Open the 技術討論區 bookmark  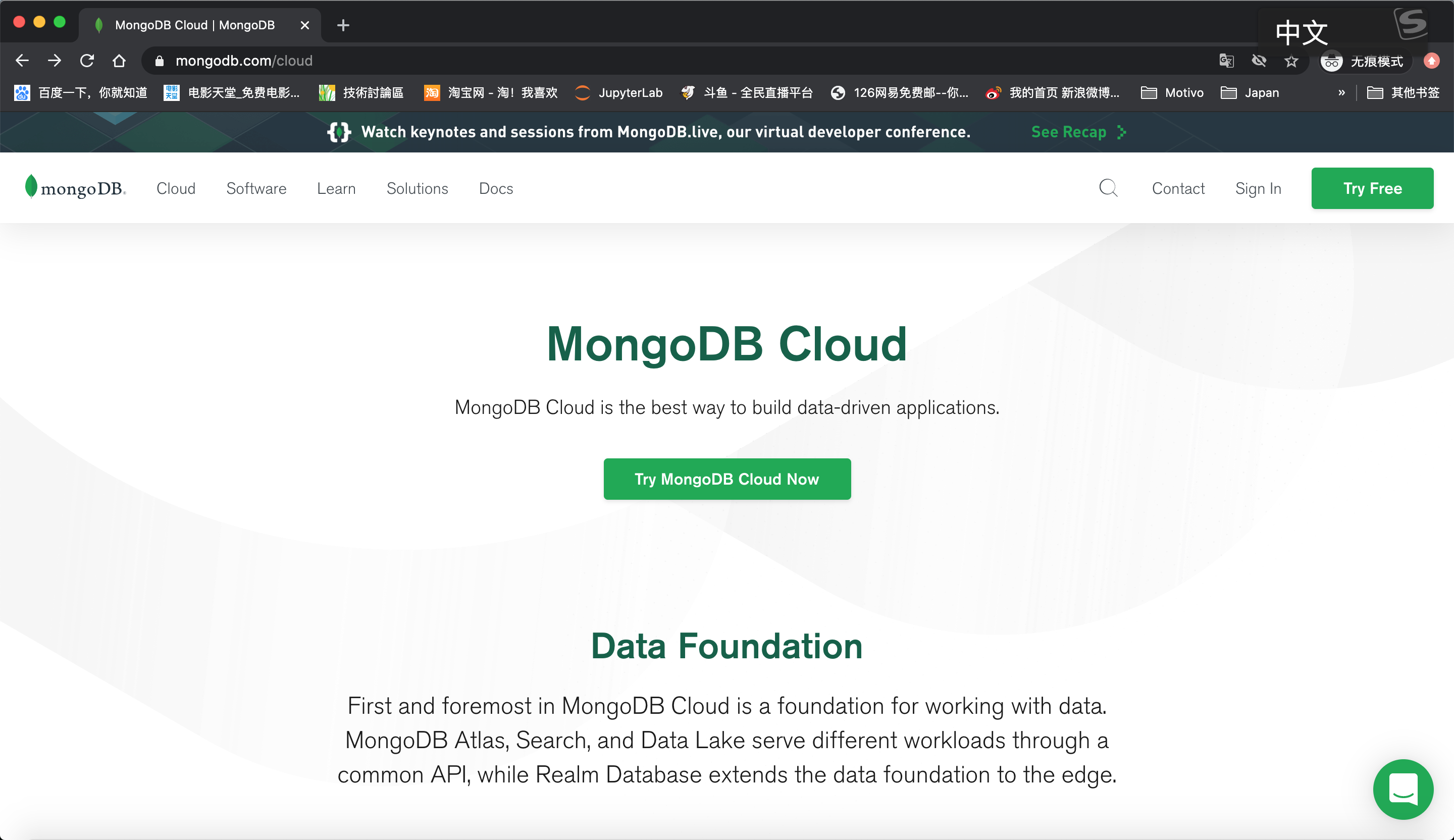coord(361,92)
